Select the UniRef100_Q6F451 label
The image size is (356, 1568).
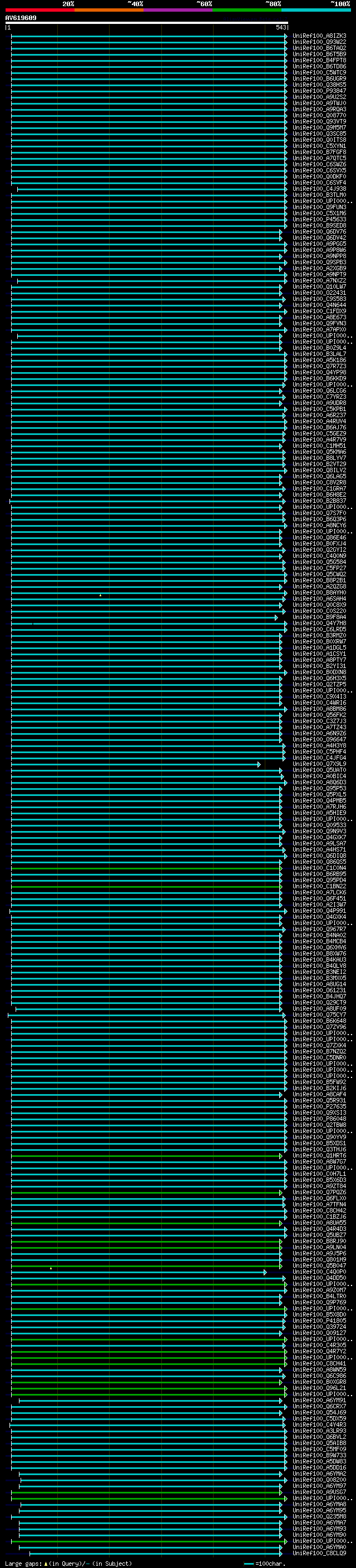tap(319, 898)
